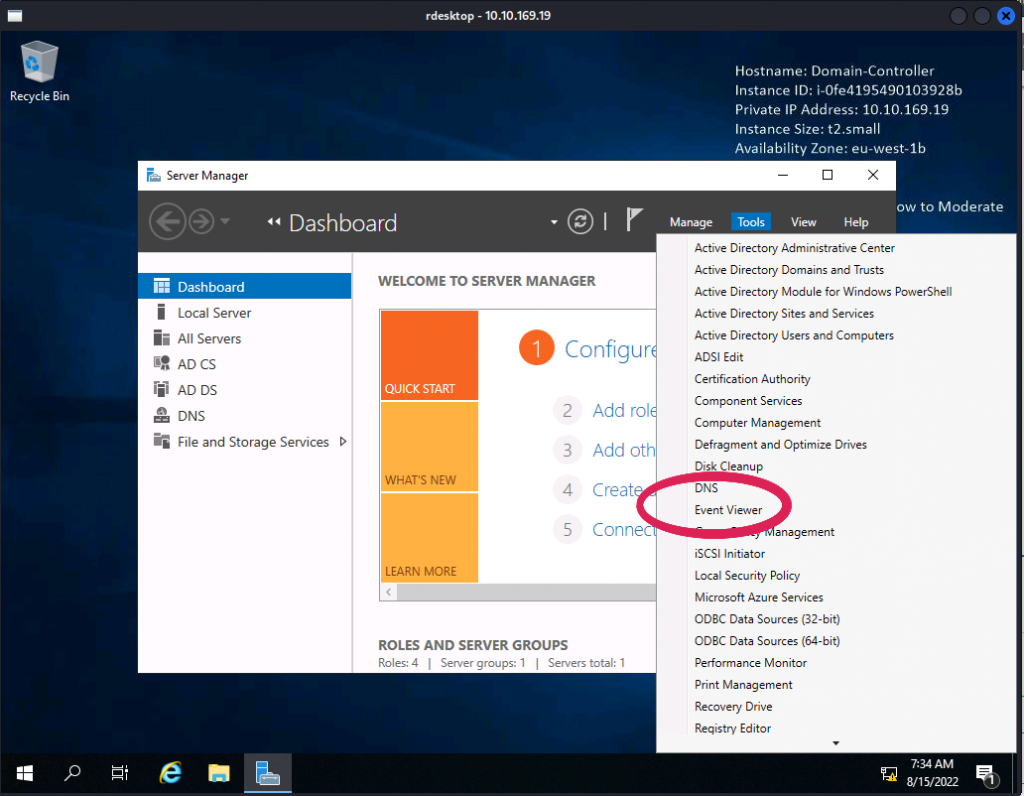The width and height of the screenshot is (1024, 796).
Task: Click the welcome panel horizontal scrollbar
Action: pyautogui.click(x=520, y=592)
